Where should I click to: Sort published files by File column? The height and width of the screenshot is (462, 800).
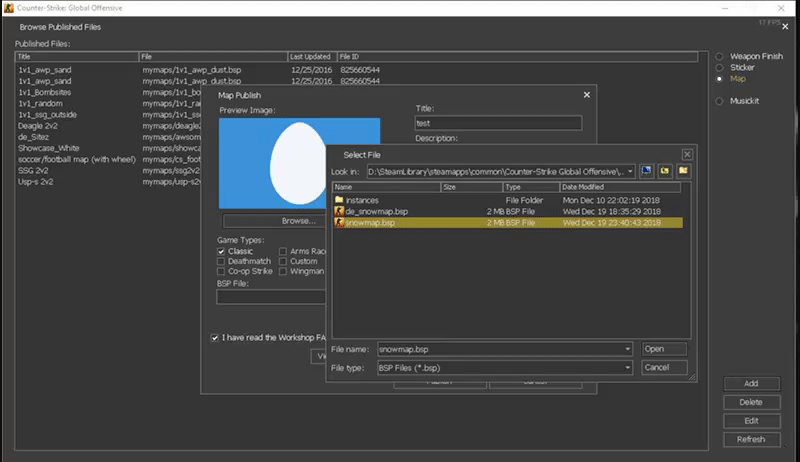tap(213, 57)
